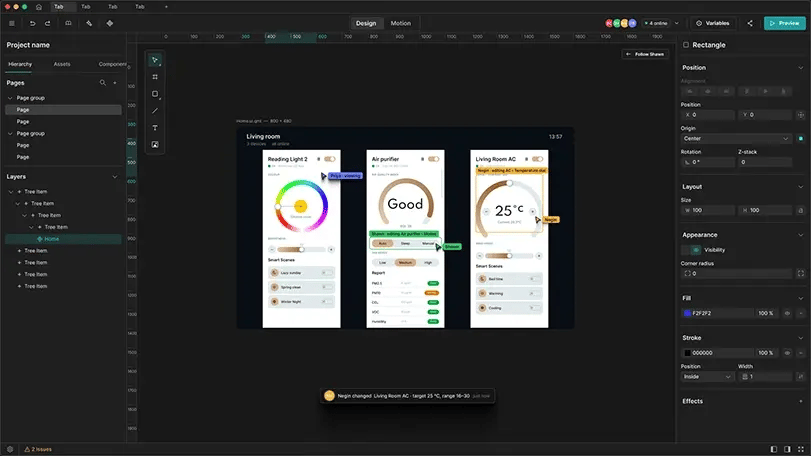This screenshot has width=811, height=456.
Task: Toggle the right panel layout icon
Action: click(787, 449)
